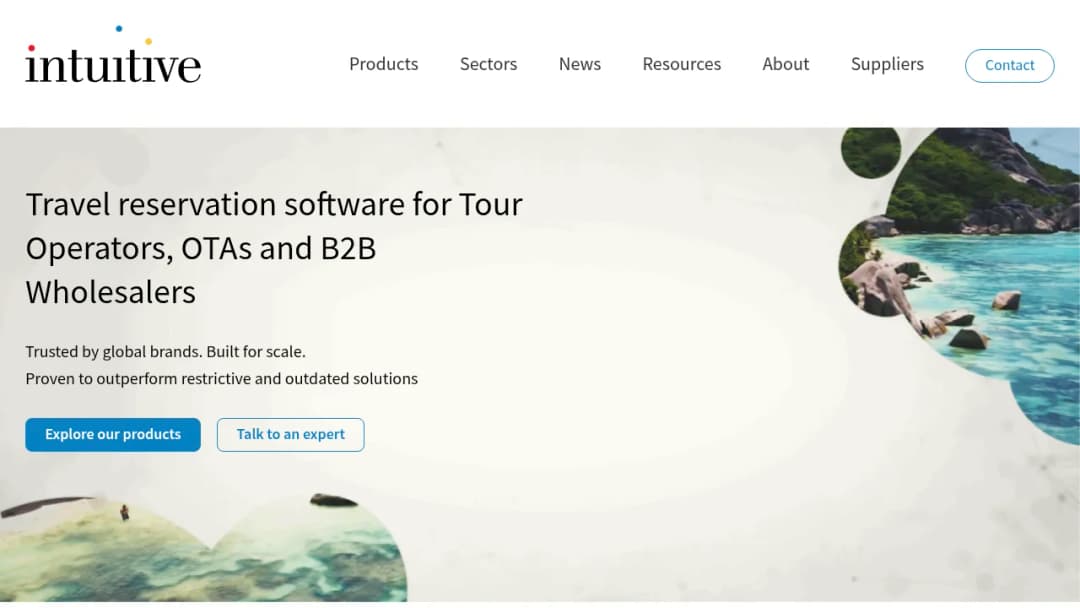Open the About menu

click(786, 64)
